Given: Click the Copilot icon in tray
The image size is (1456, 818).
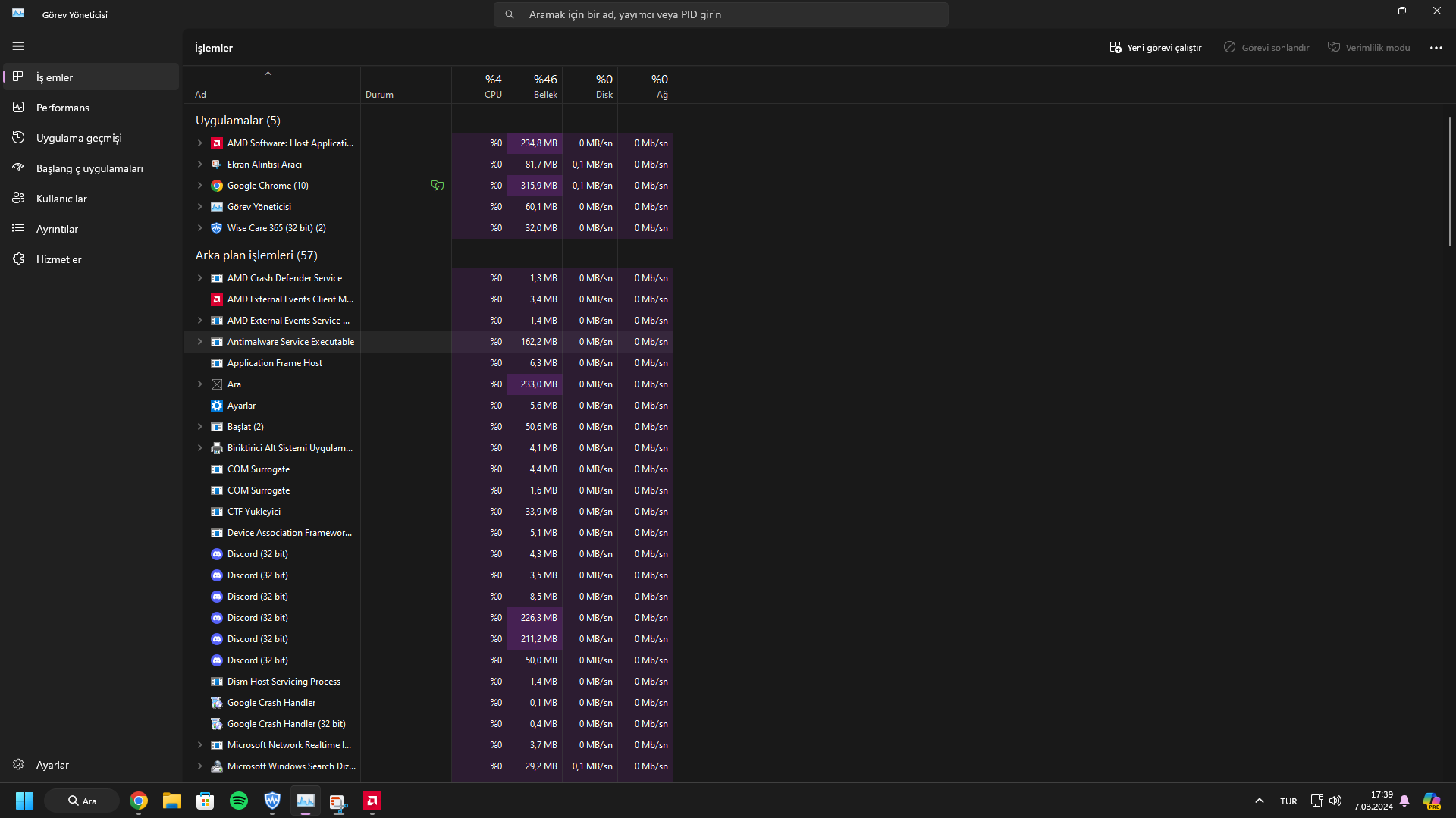Looking at the screenshot, I should (x=1432, y=801).
